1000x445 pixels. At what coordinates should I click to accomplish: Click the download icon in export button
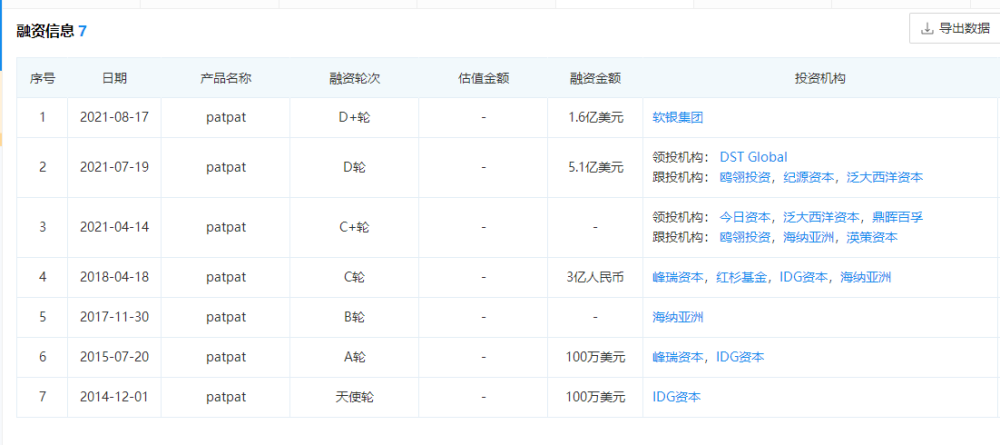[x=927, y=29]
